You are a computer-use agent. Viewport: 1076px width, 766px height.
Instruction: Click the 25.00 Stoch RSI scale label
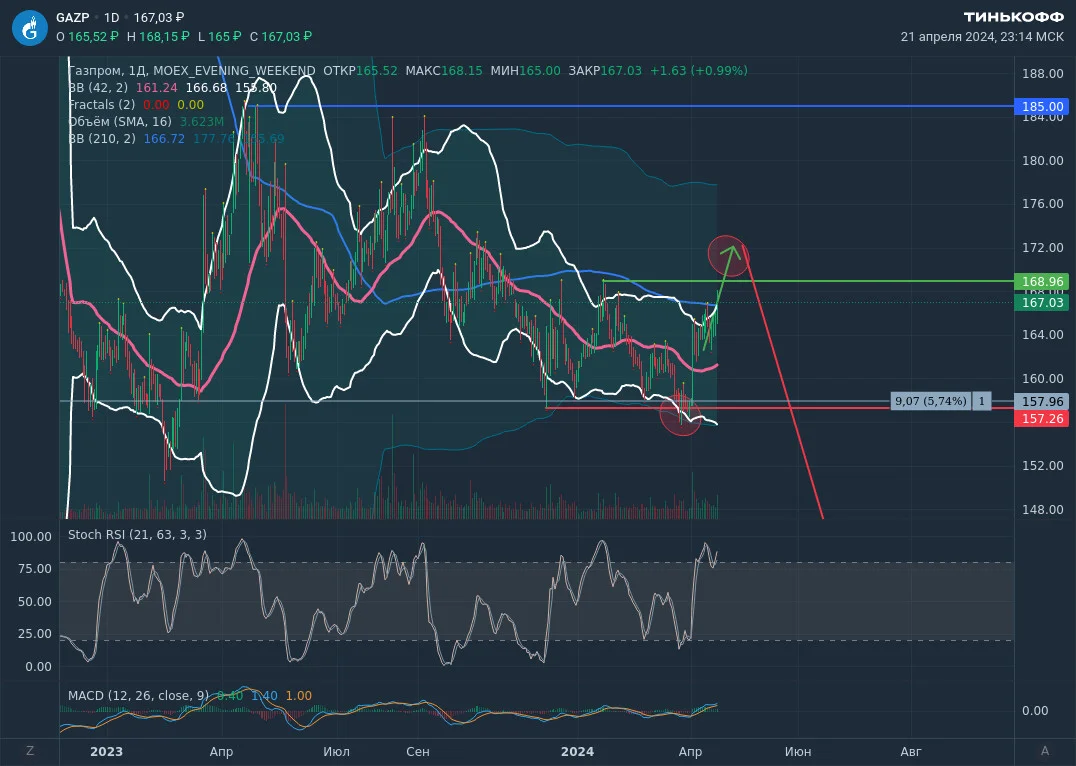click(34, 634)
